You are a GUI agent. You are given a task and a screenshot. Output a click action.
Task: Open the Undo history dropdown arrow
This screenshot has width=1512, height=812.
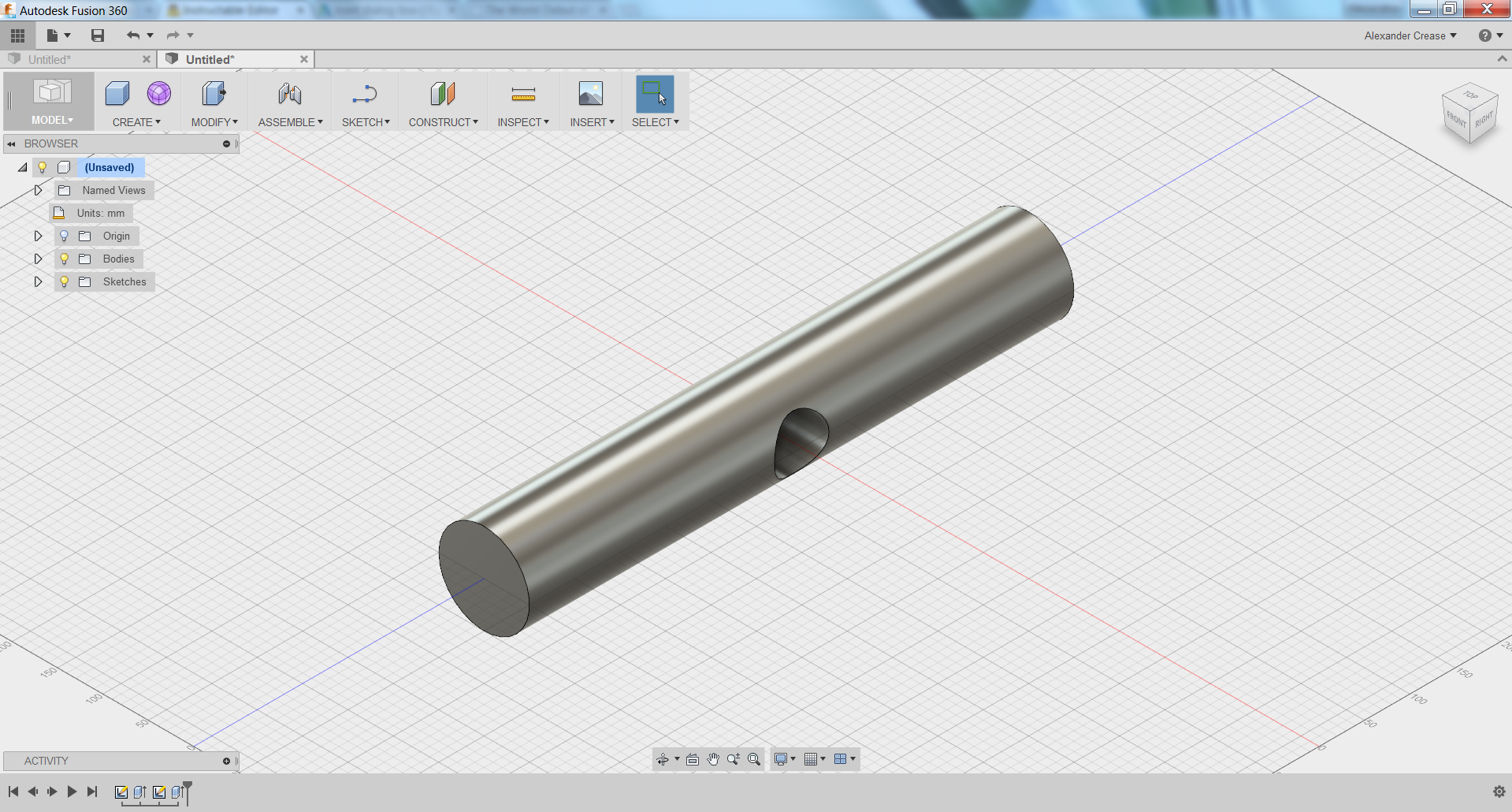150,35
